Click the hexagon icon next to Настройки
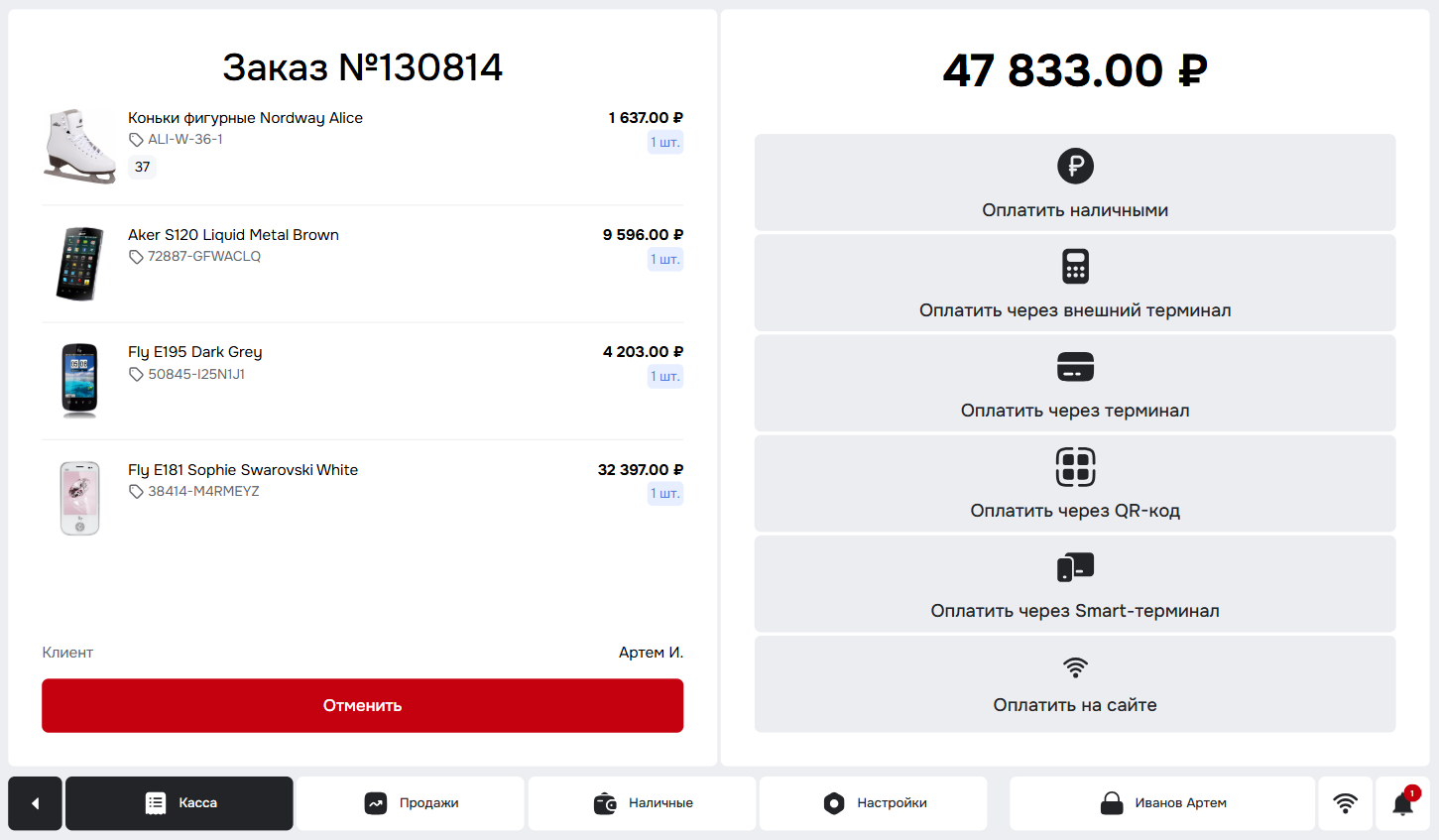Image resolution: width=1439 pixels, height=840 pixels. click(834, 803)
